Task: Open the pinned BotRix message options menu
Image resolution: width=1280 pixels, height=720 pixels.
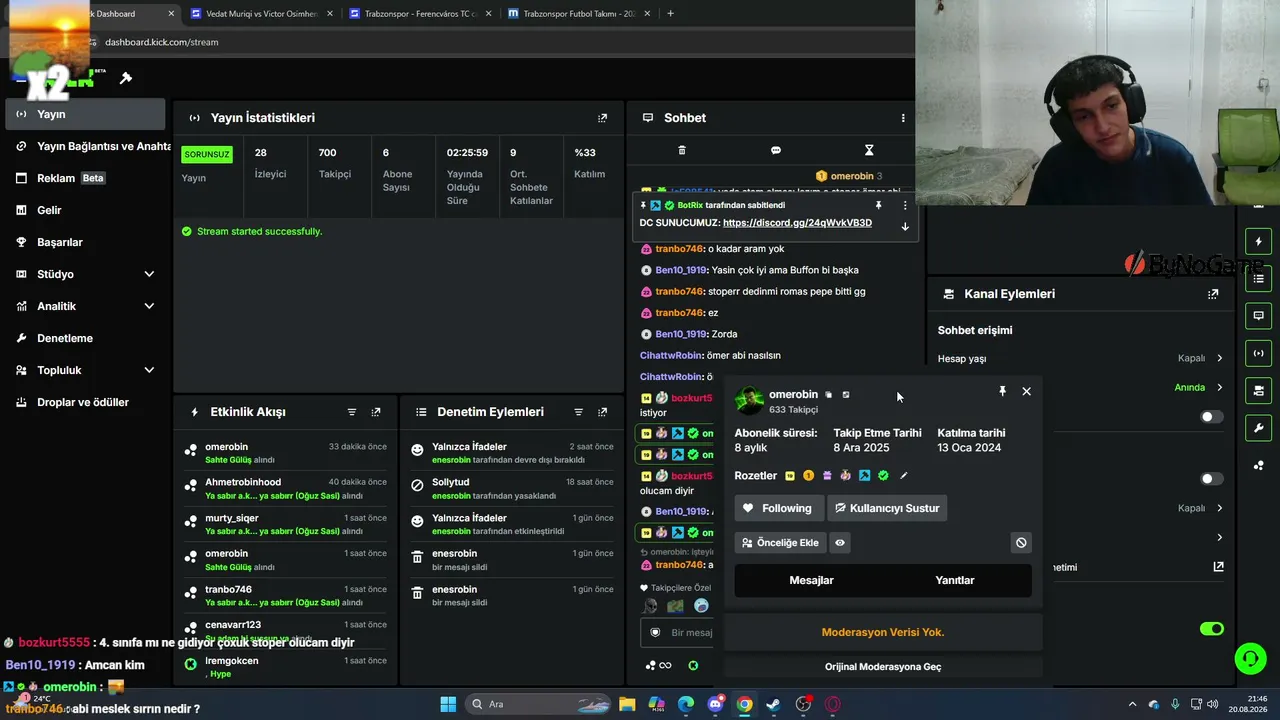Action: (x=905, y=205)
